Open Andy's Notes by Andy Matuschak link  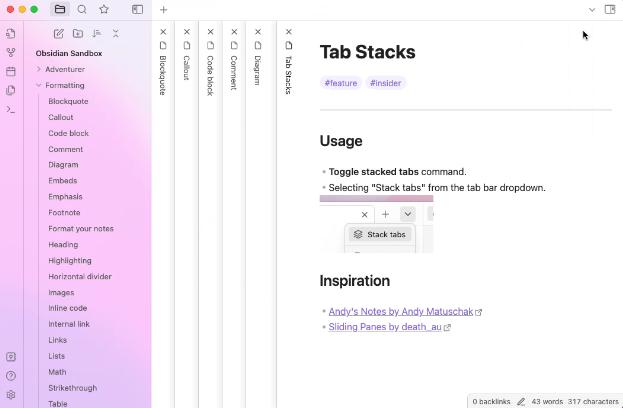(401, 312)
